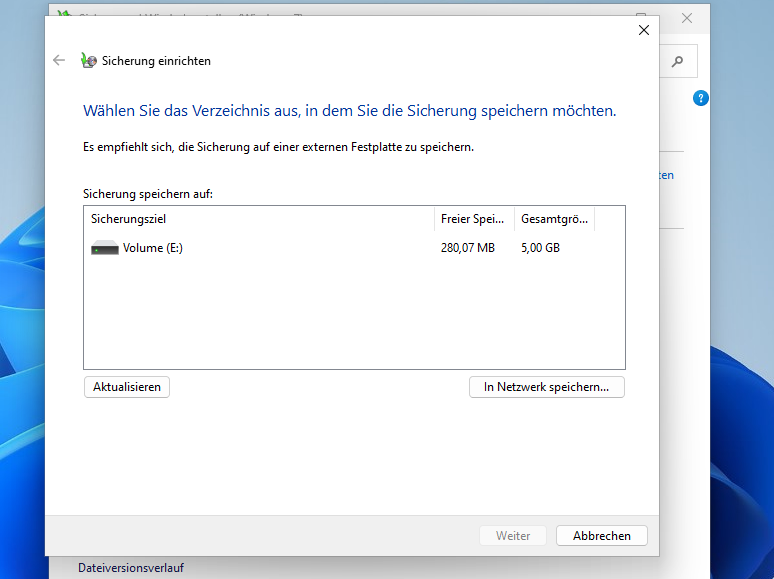Screen dimensions: 774x579
Task: Click the background Control Panel window icon
Action: pos(64,16)
